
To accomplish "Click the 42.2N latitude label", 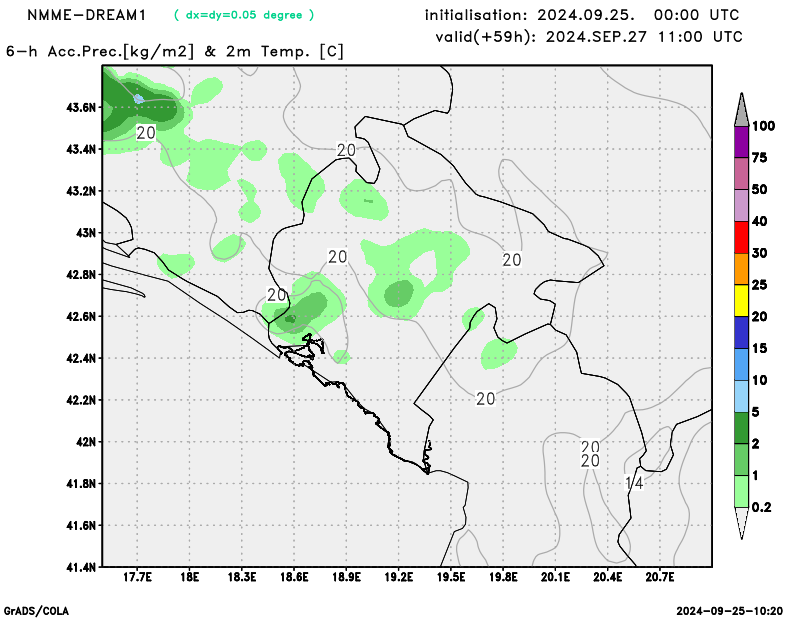I will click(81, 400).
